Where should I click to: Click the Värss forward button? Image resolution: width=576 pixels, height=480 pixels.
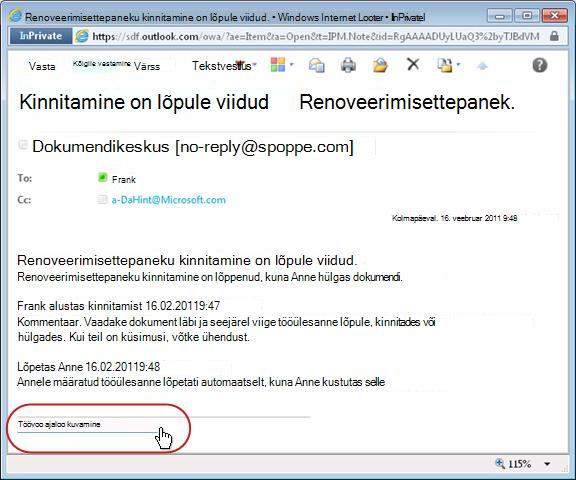[x=147, y=66]
